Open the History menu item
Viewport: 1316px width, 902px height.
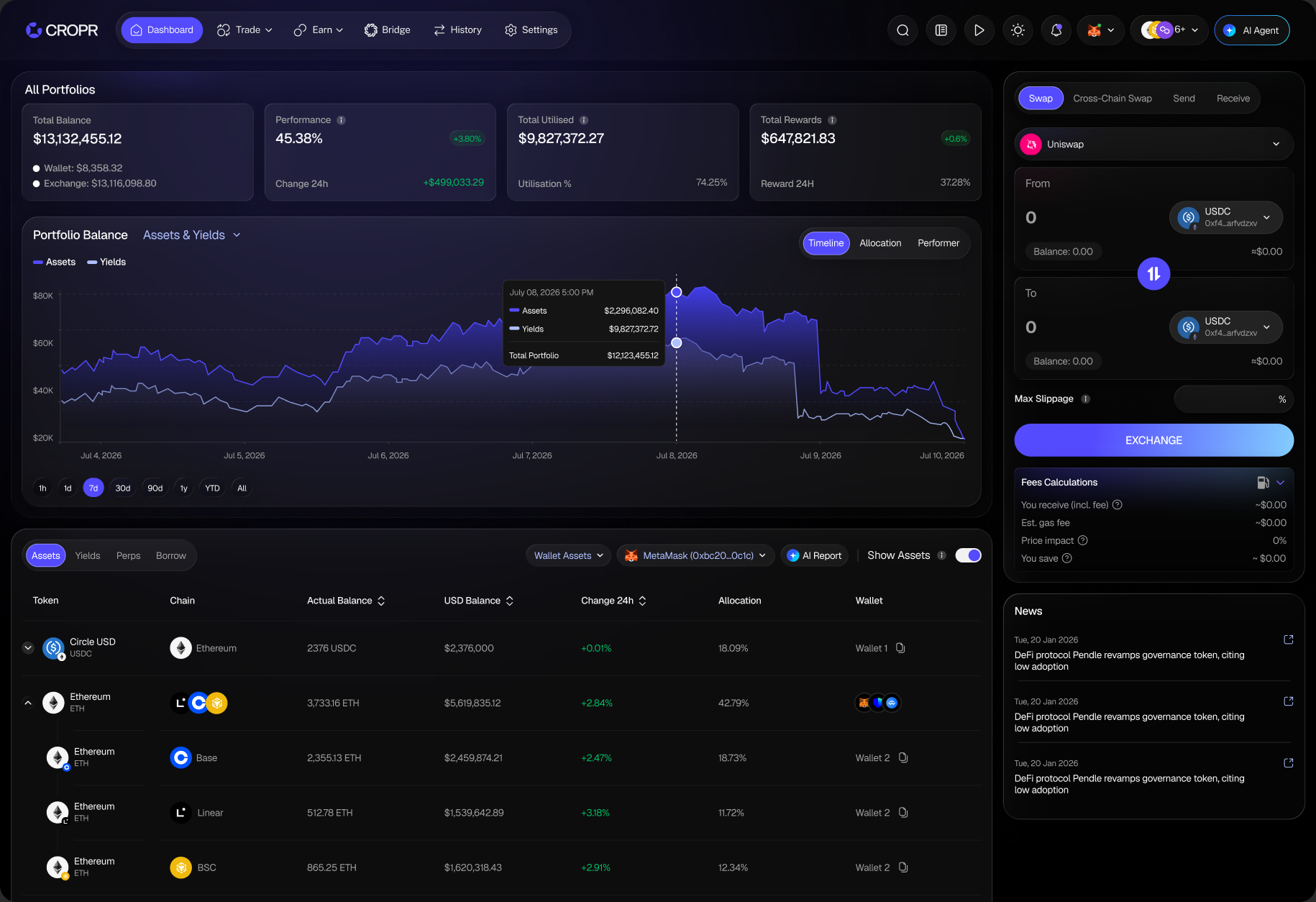coord(457,30)
